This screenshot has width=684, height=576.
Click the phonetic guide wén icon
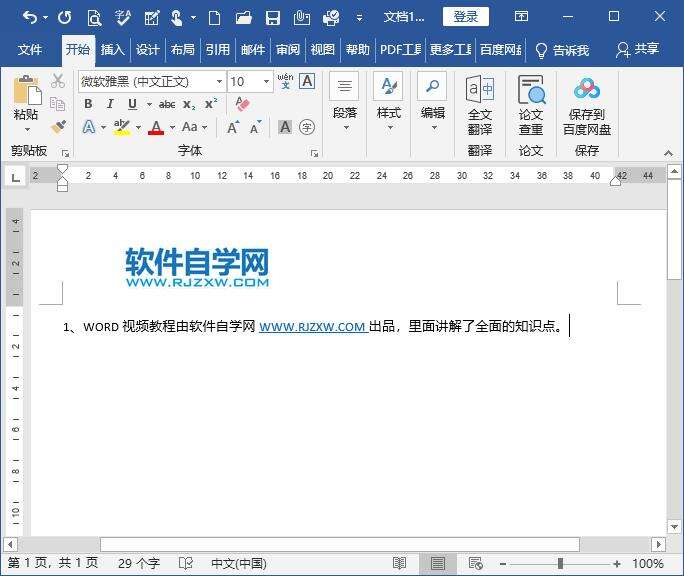tap(285, 81)
